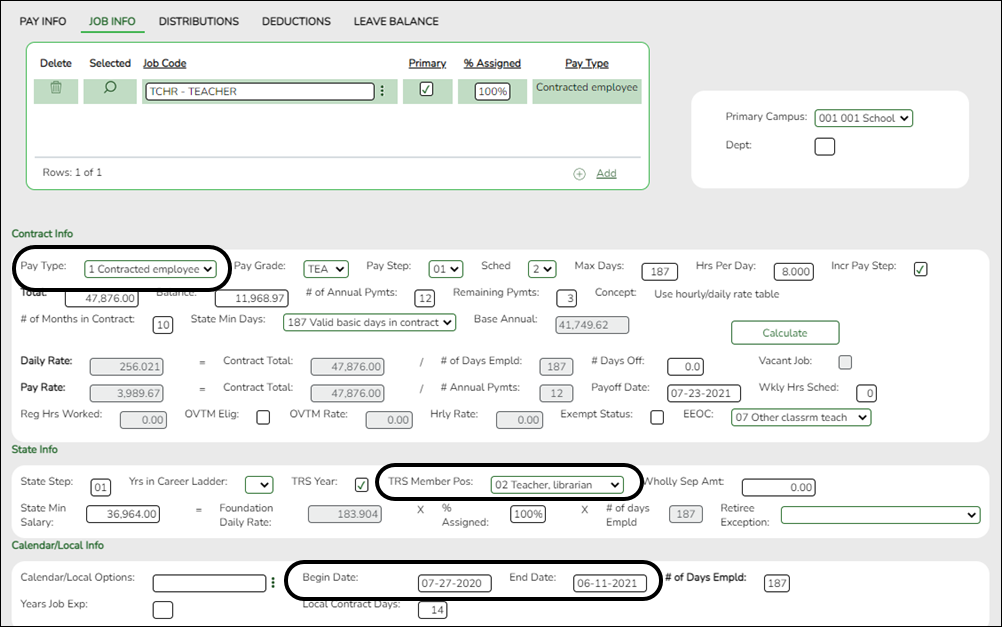Click the ellipsis beside Calendar/Local Options
Viewport: 1002px width, 627px height.
pyautogui.click(x=274, y=582)
